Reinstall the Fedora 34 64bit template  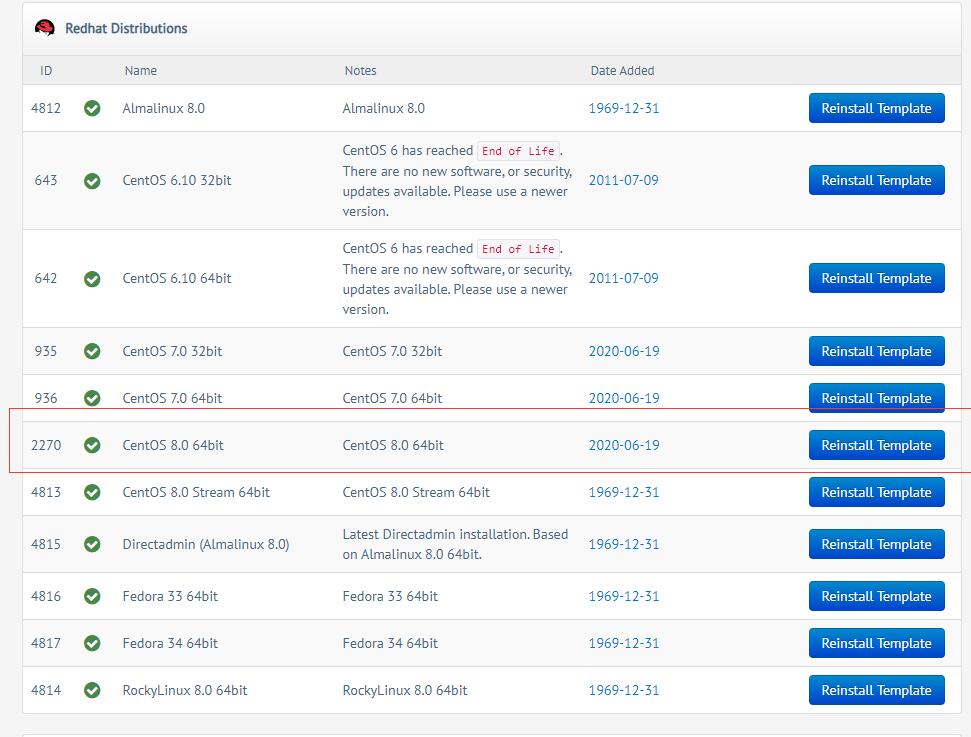(x=876, y=643)
